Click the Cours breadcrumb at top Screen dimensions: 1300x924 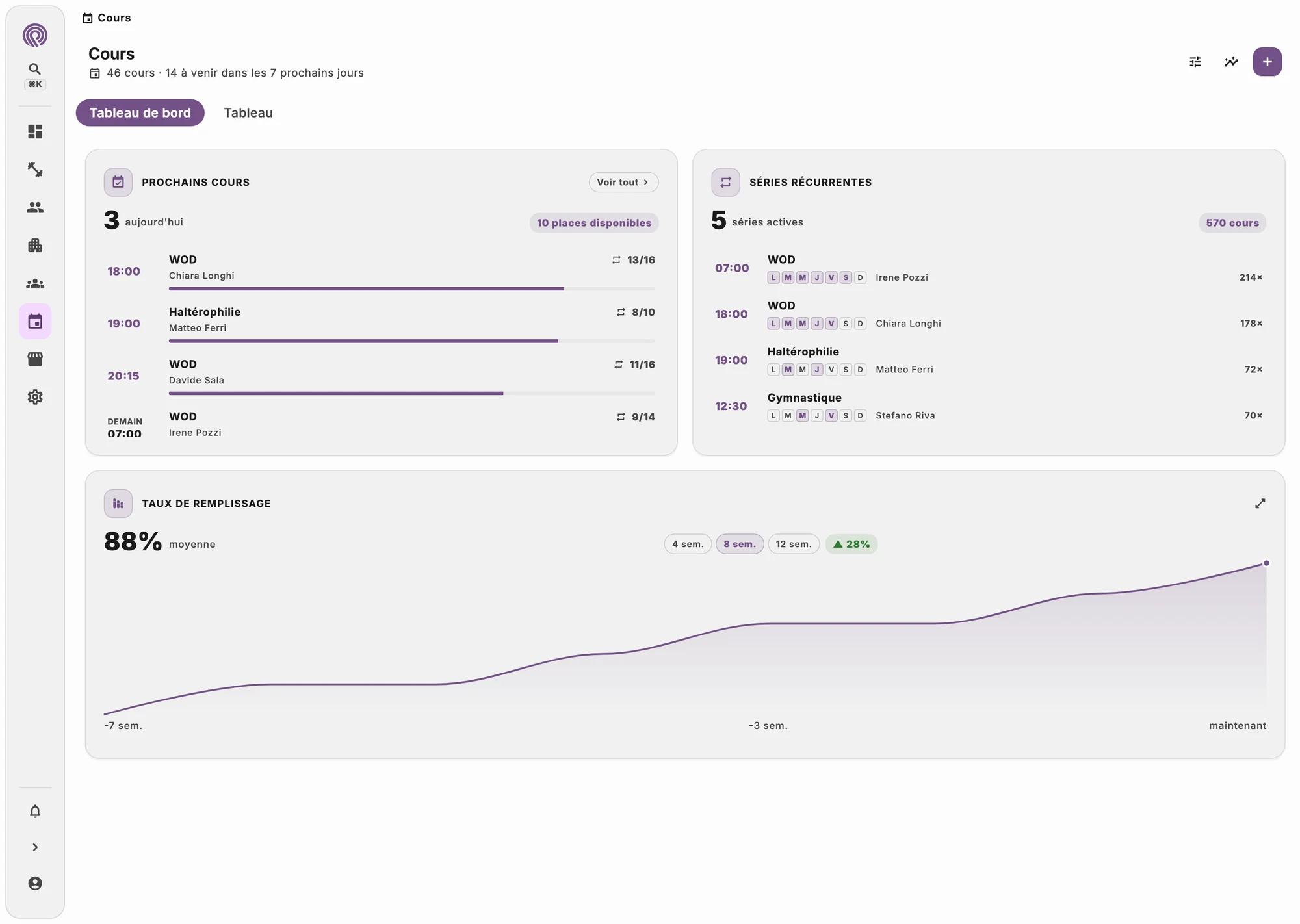click(x=107, y=18)
